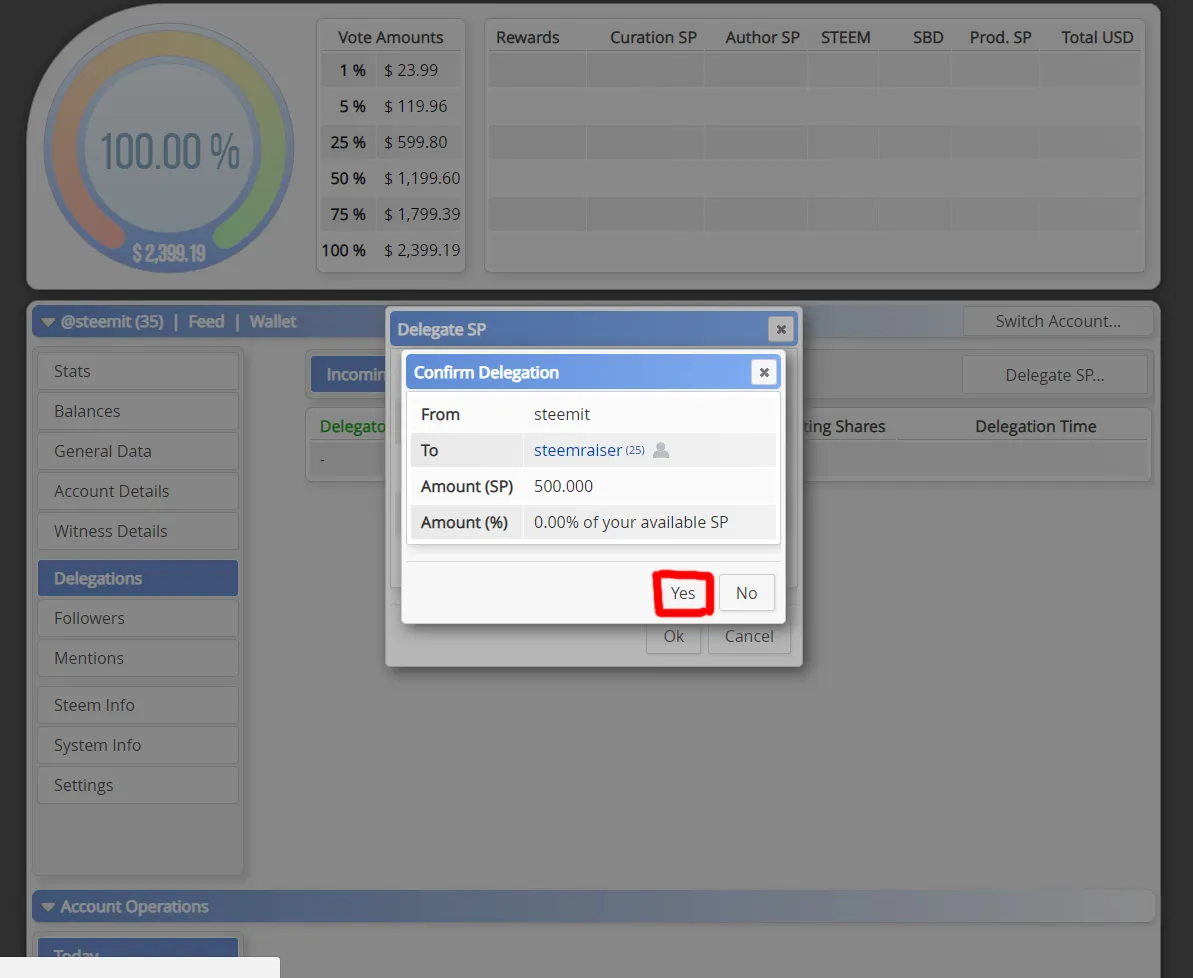
Task: Open the Stats section
Action: coord(138,371)
